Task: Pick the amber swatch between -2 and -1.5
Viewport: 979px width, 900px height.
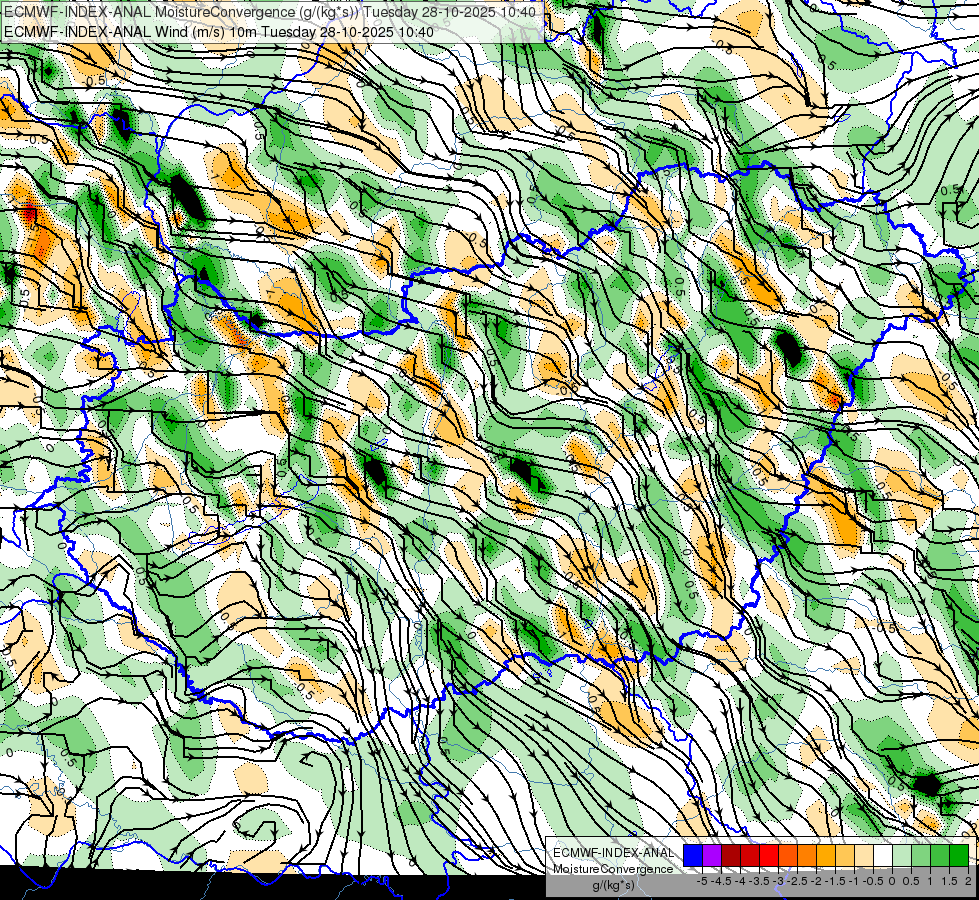Action: [x=825, y=856]
